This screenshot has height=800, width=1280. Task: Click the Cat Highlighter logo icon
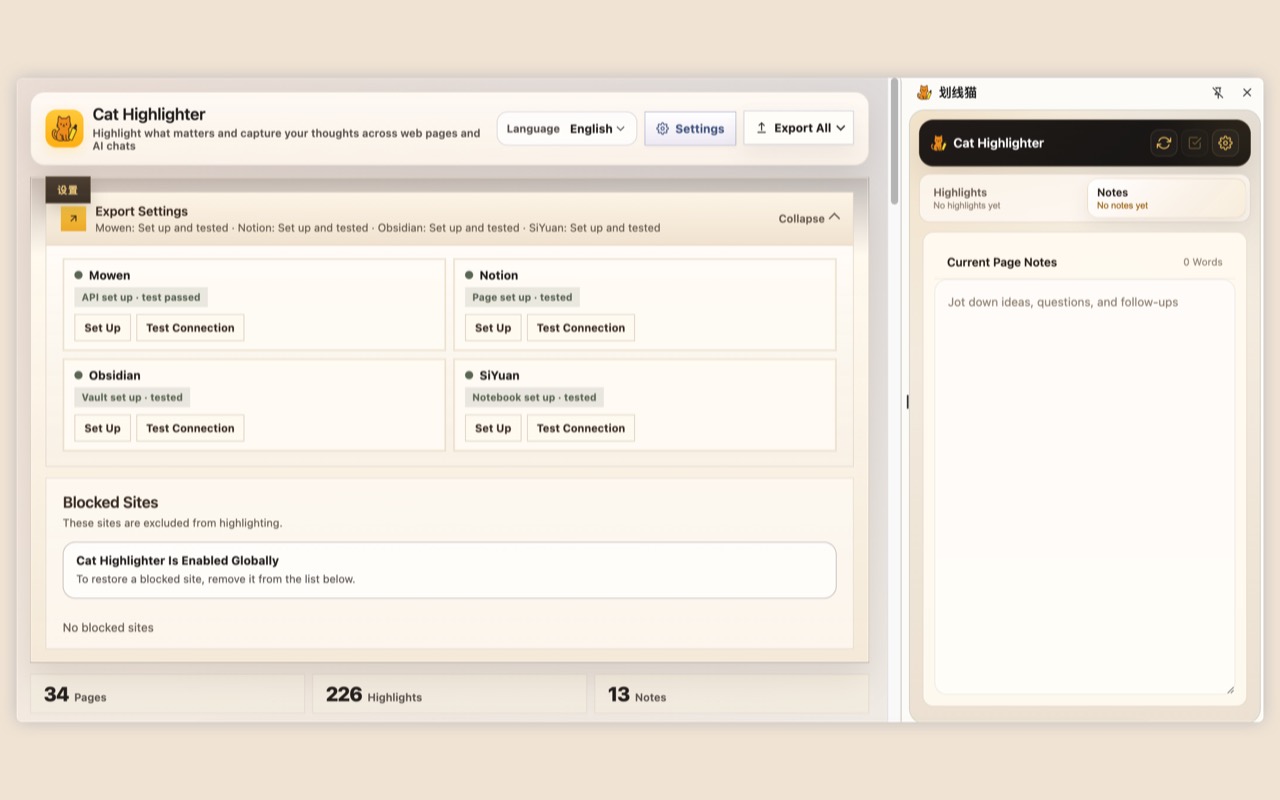[x=64, y=128]
